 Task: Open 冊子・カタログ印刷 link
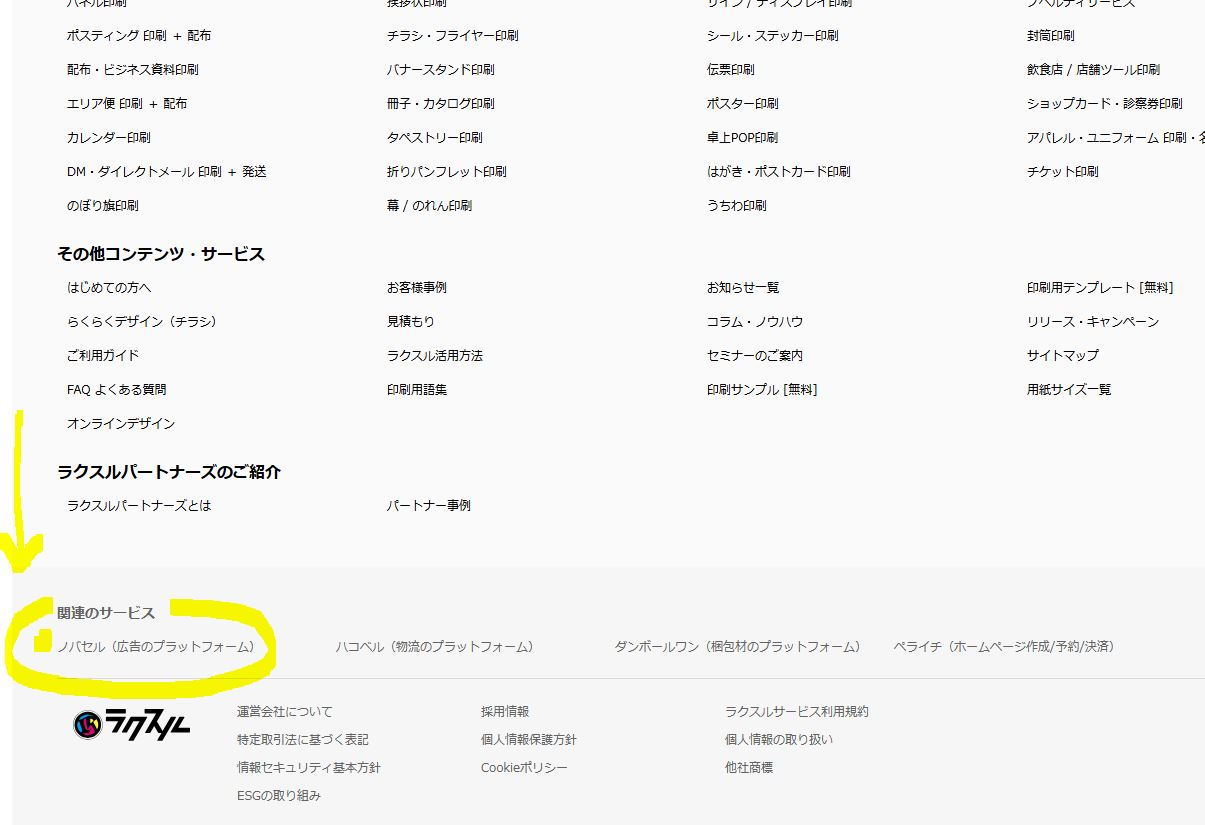441,104
